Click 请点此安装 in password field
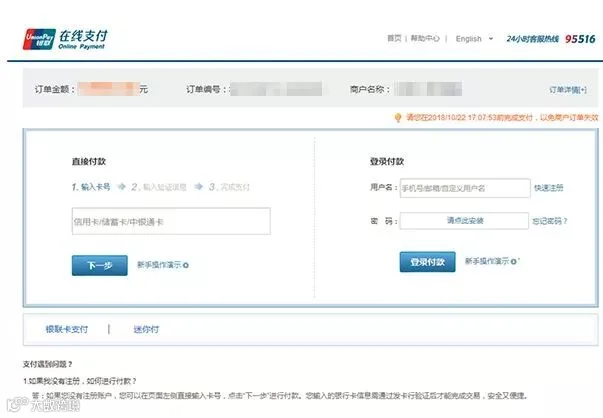Screen dimensions: 603x418 click(x=465, y=220)
